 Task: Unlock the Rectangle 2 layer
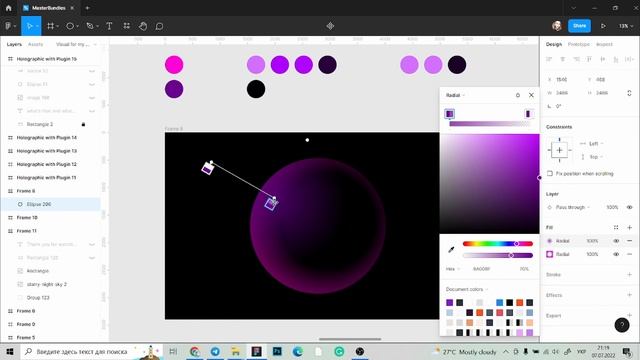coord(83,124)
